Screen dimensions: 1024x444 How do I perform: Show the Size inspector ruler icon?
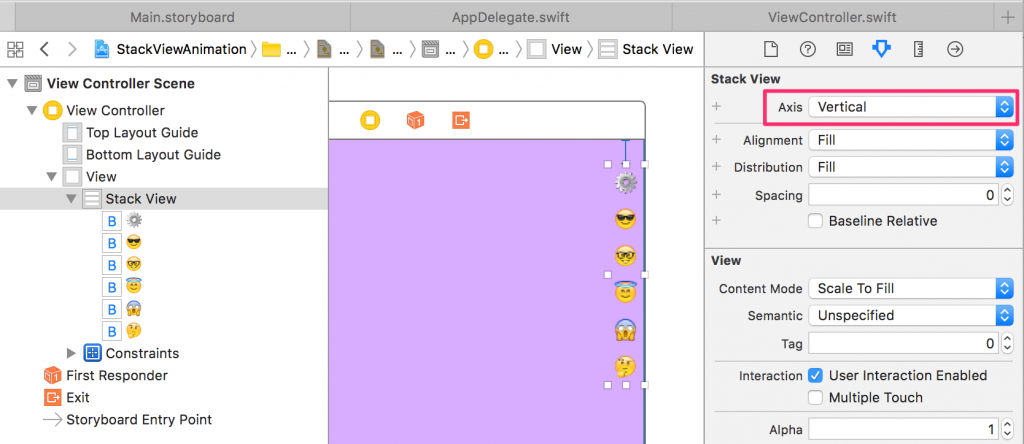918,49
